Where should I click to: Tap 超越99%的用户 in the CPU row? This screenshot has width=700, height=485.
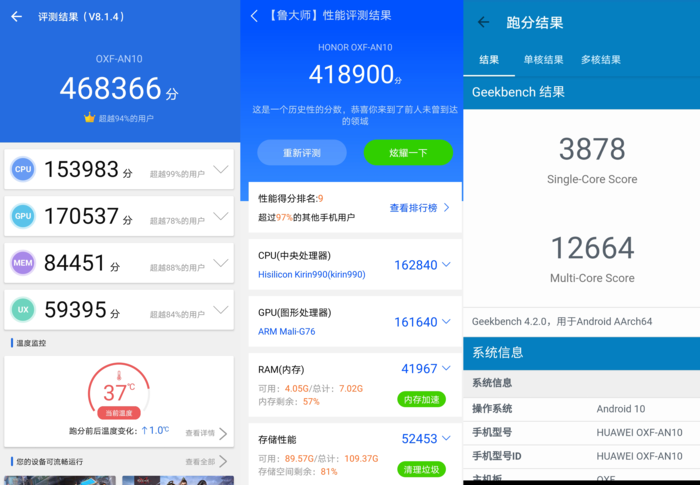click(177, 174)
